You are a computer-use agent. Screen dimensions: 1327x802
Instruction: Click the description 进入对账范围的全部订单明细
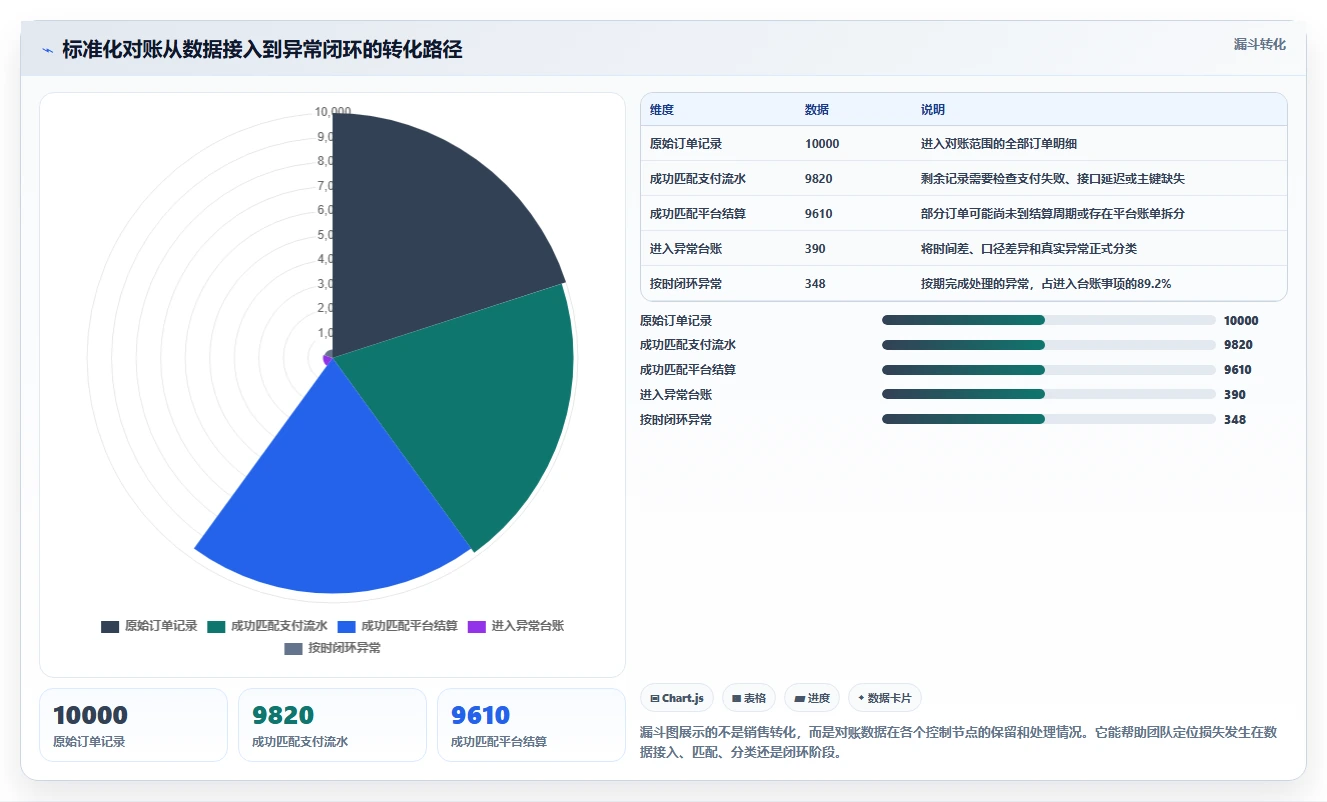pos(999,144)
